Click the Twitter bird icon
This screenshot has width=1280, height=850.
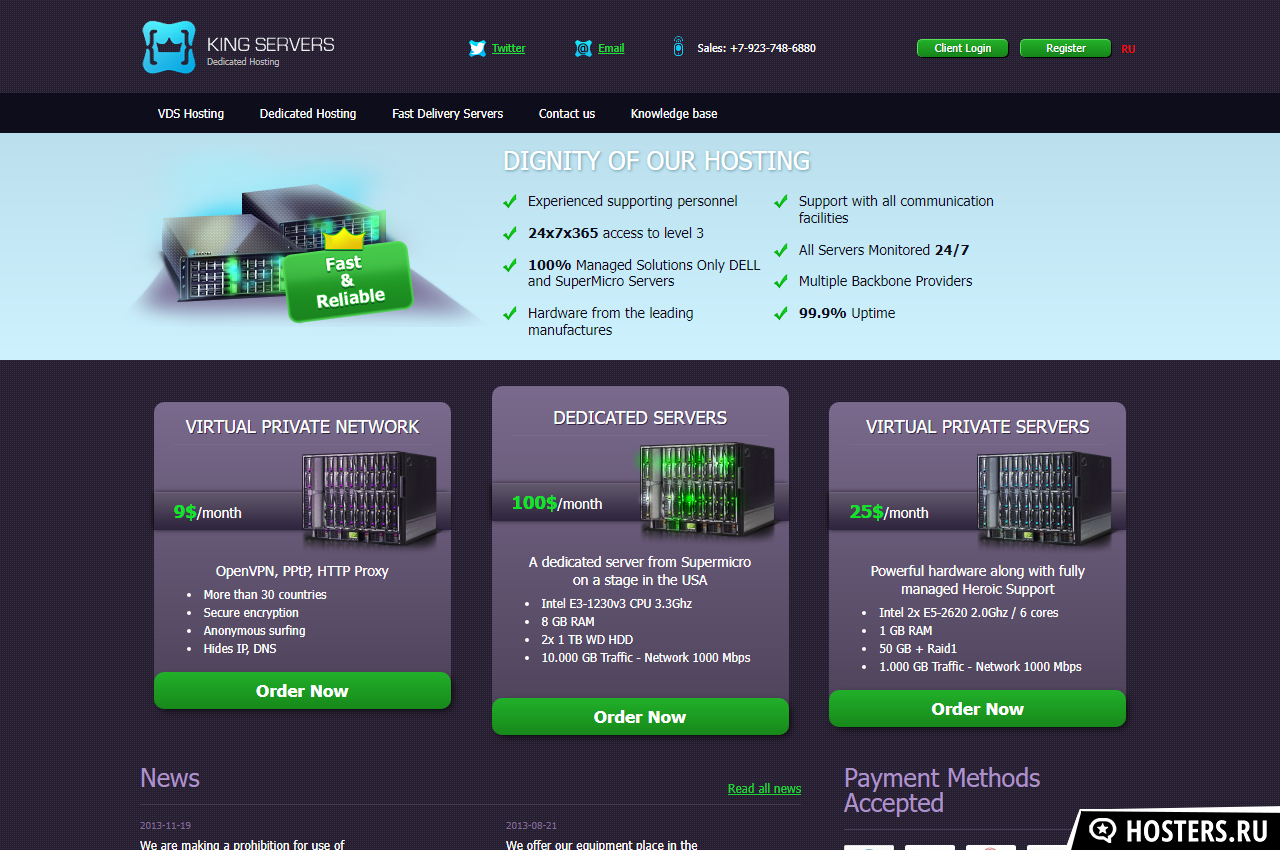click(x=478, y=48)
